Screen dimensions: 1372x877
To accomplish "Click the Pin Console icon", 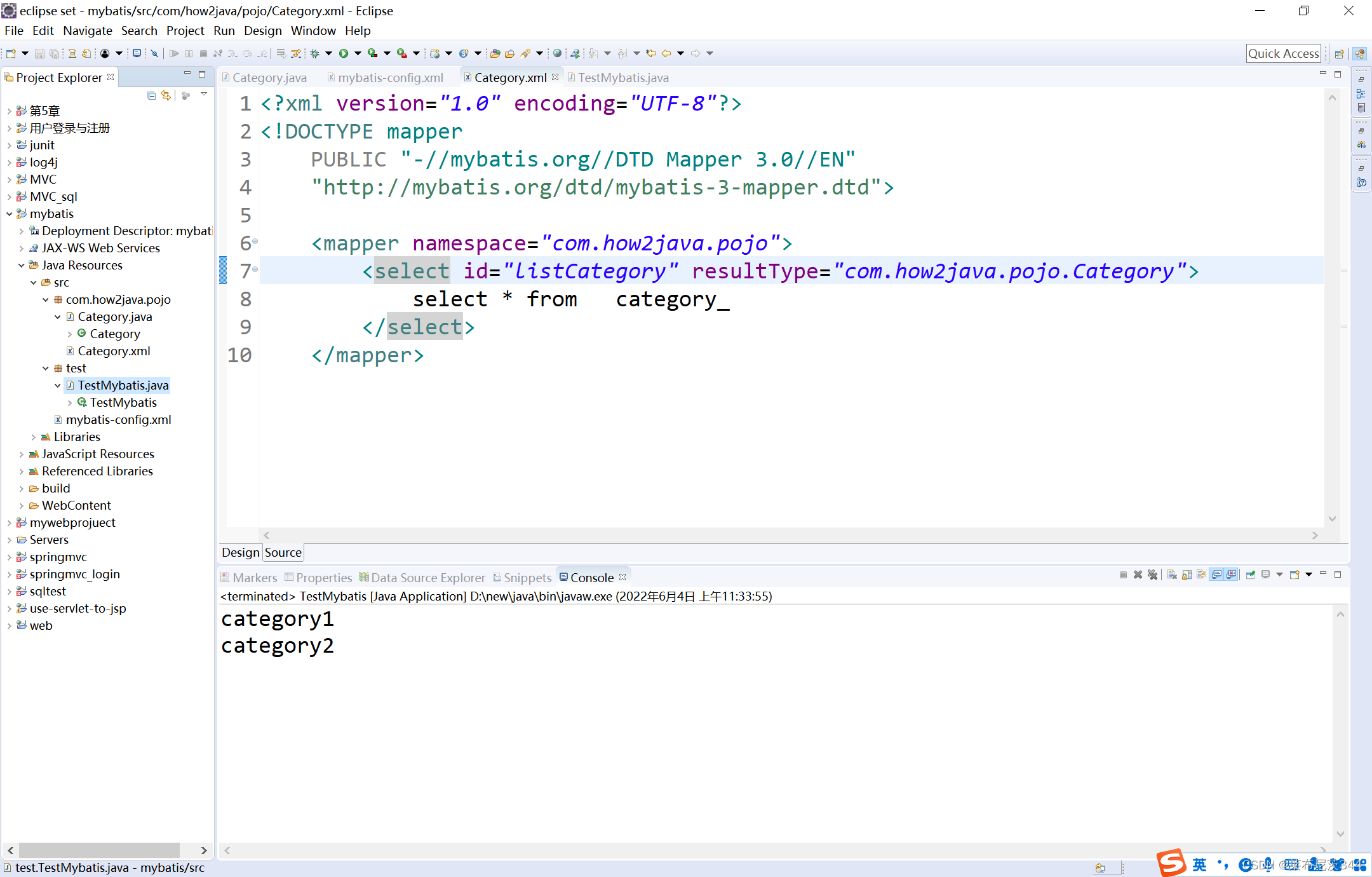I will (1250, 574).
